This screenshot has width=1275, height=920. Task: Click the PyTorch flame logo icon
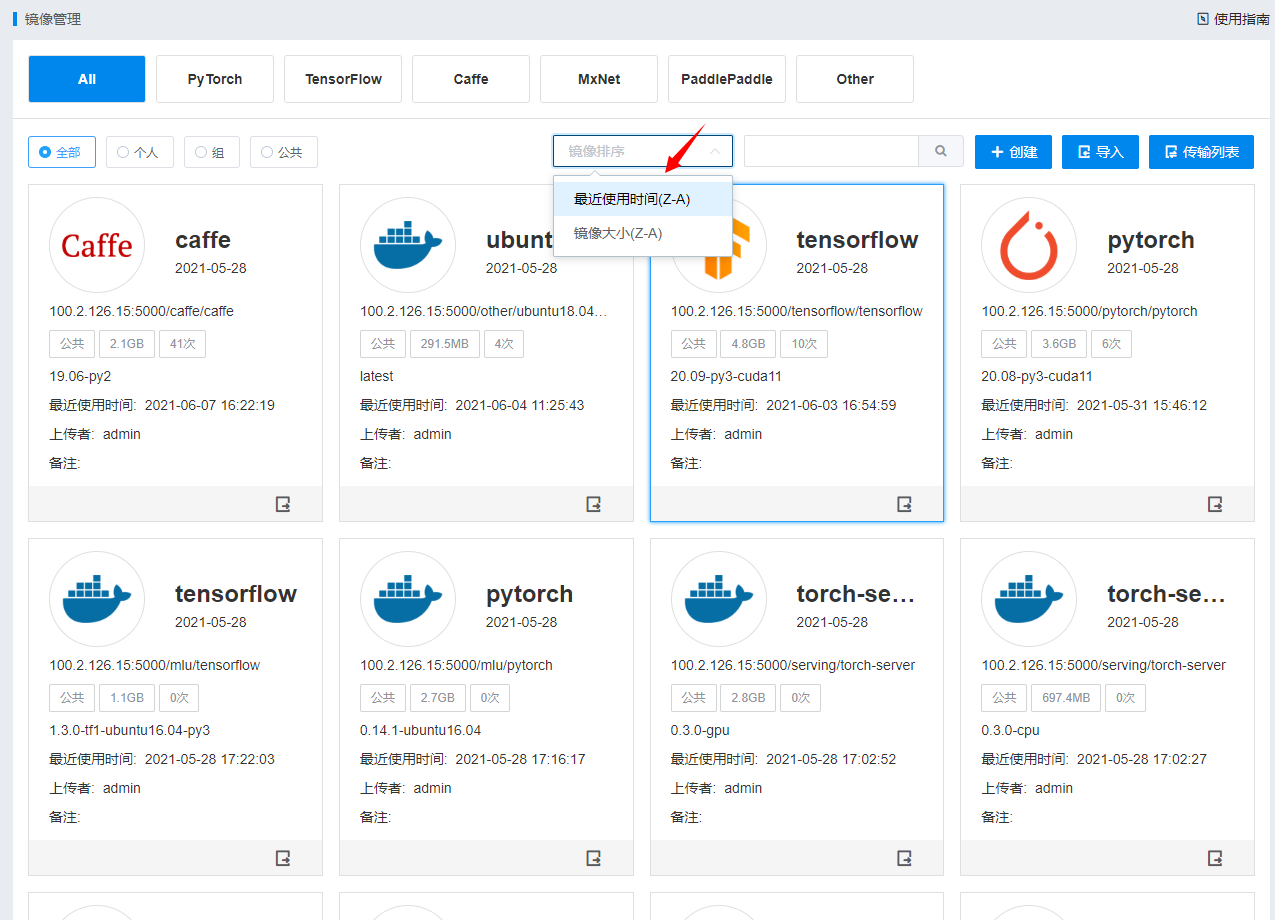[x=1029, y=245]
